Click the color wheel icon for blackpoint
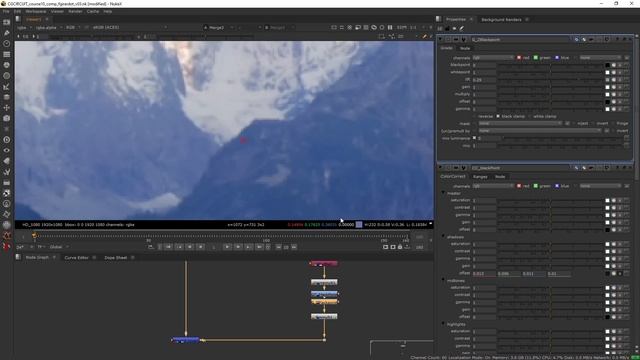The width and height of the screenshot is (640, 360). coord(613,65)
